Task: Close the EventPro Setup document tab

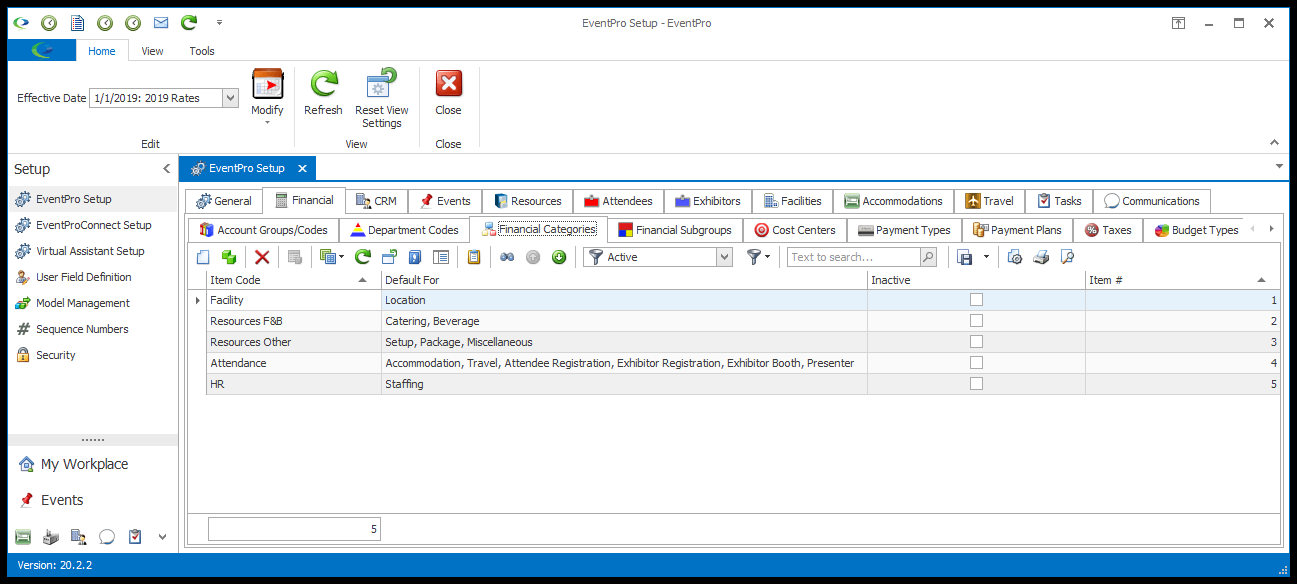Action: coord(303,168)
